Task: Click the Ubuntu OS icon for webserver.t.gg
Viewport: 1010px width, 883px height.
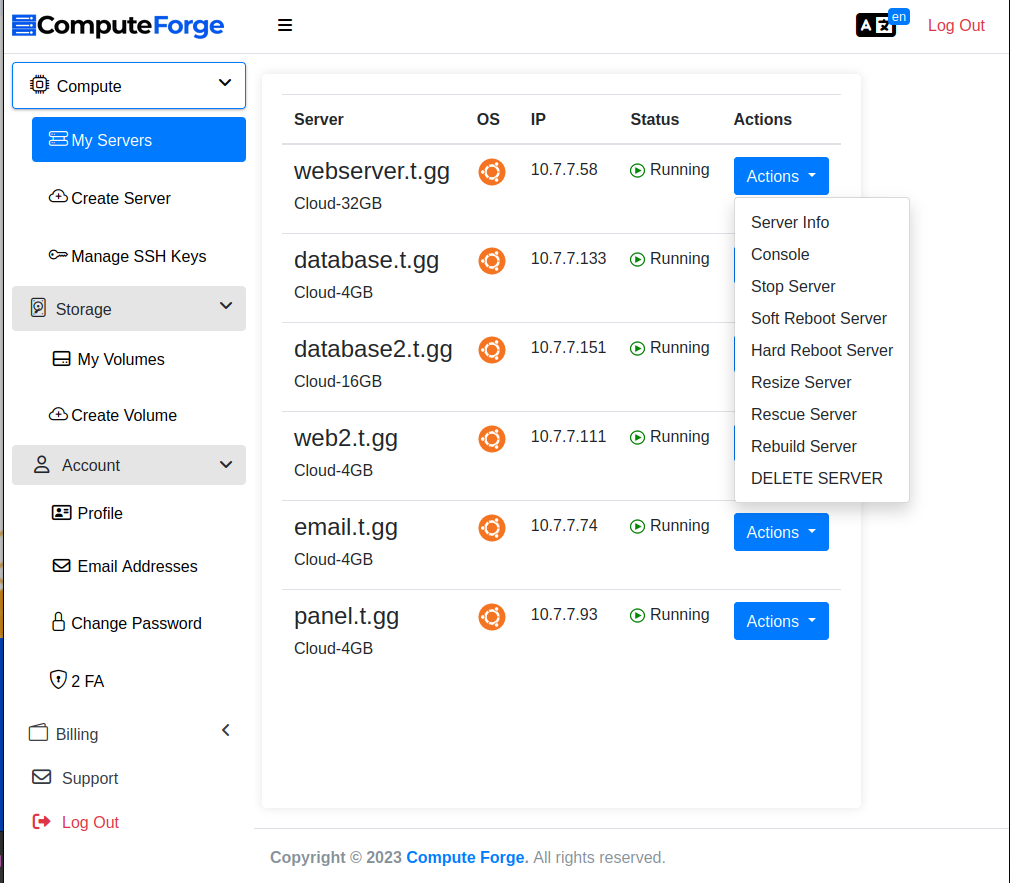Action: [491, 172]
